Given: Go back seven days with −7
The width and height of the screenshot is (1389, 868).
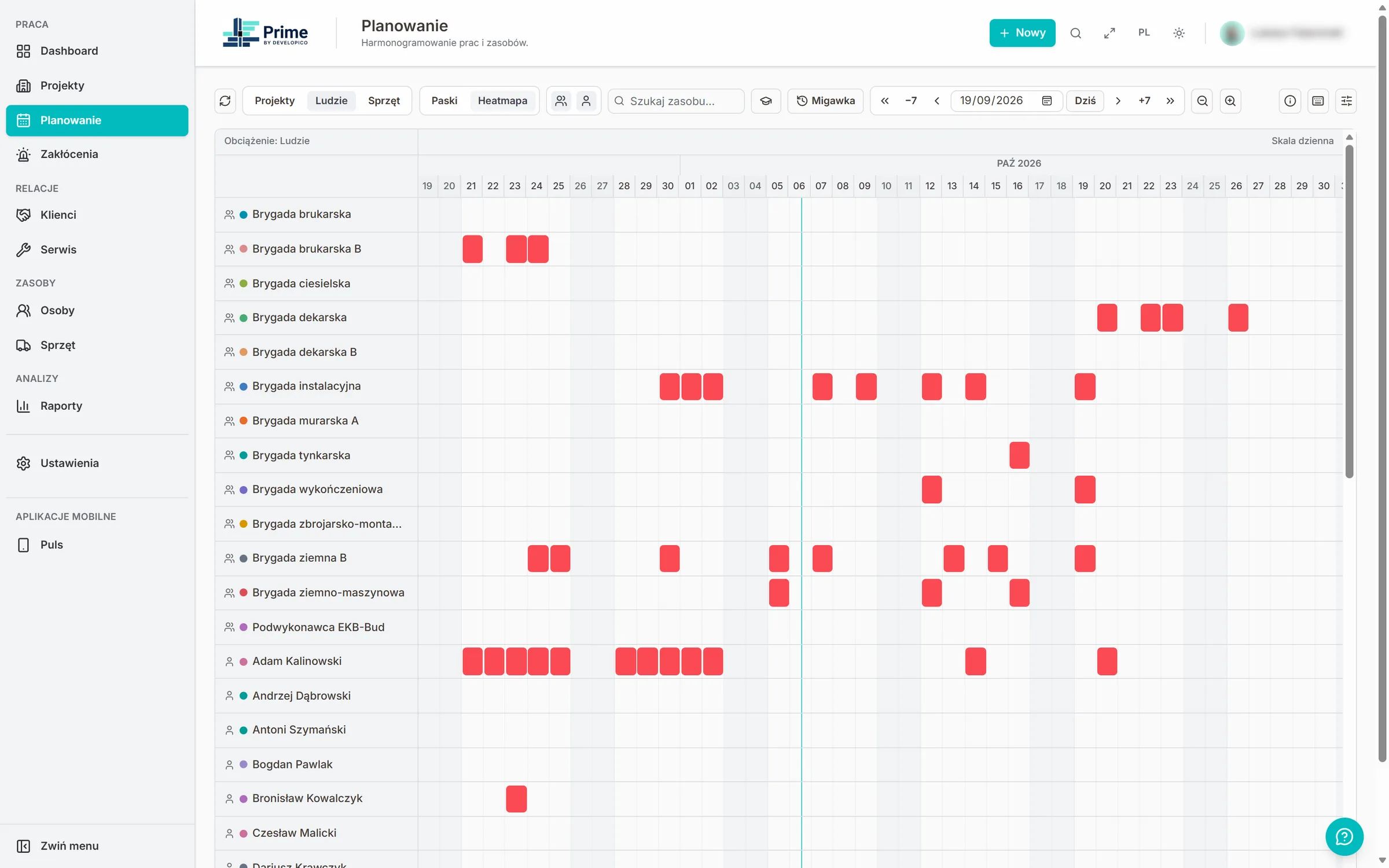Looking at the screenshot, I should point(911,101).
